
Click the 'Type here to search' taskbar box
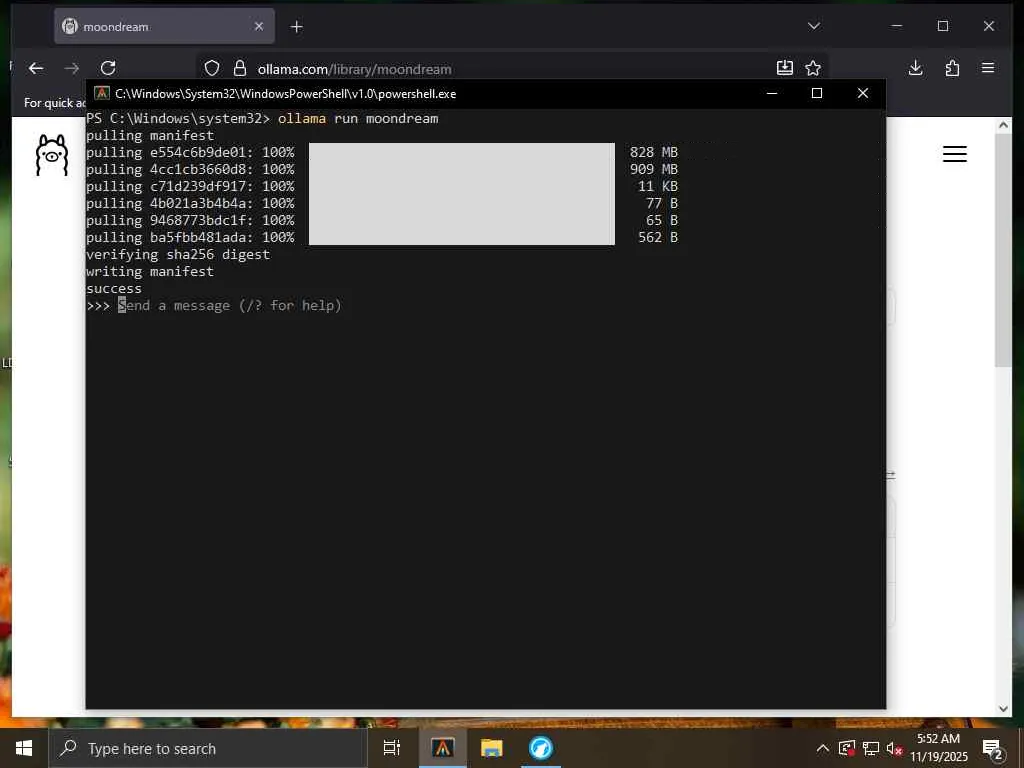coord(208,748)
